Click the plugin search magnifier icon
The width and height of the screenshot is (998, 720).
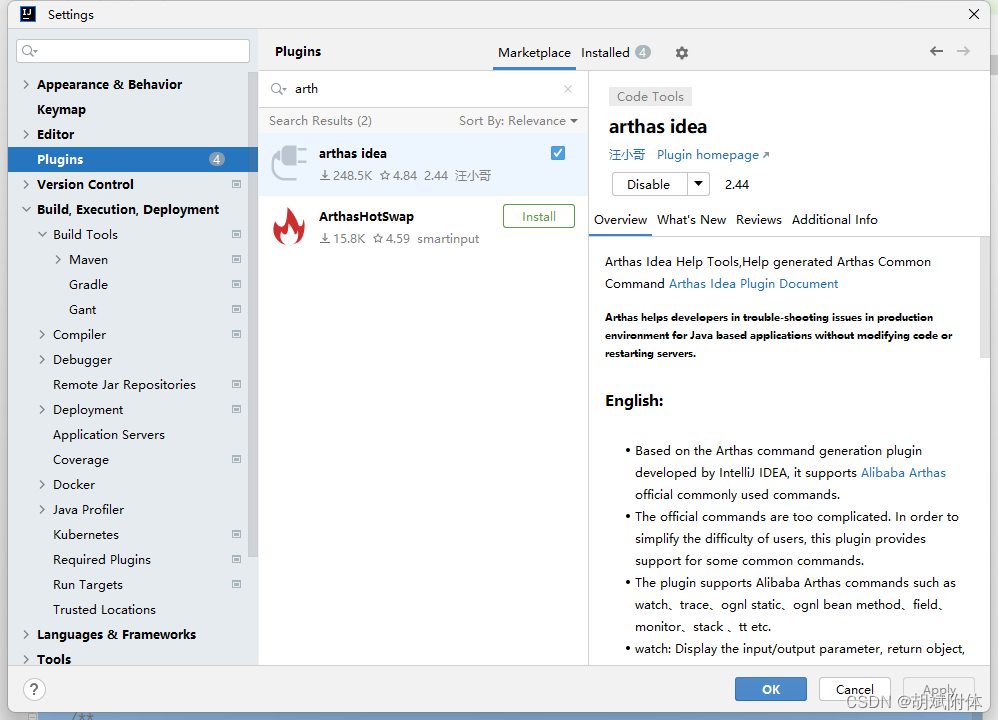point(278,89)
